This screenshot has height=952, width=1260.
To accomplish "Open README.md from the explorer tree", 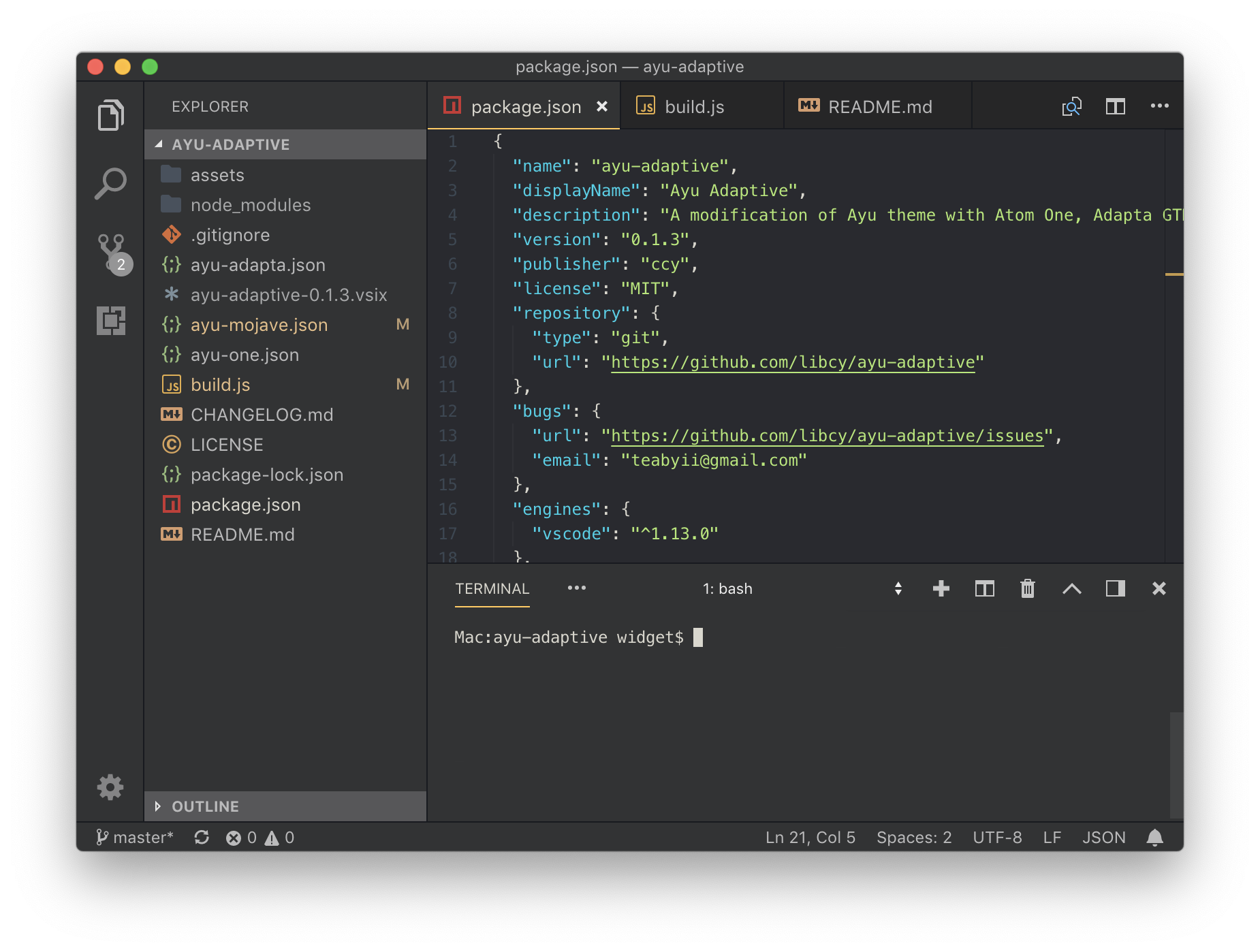I will [x=285, y=535].
